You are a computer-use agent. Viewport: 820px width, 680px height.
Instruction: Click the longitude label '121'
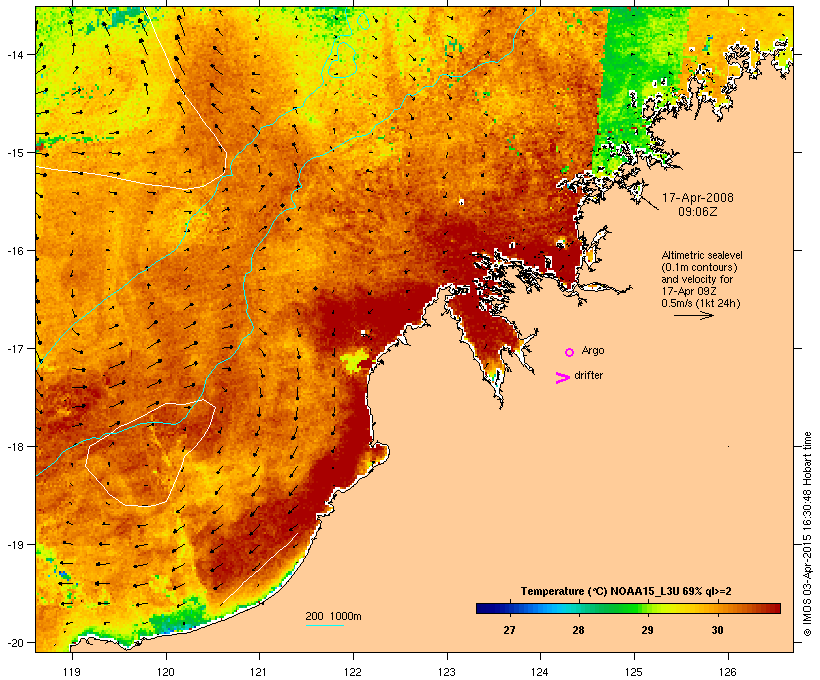[x=259, y=672]
